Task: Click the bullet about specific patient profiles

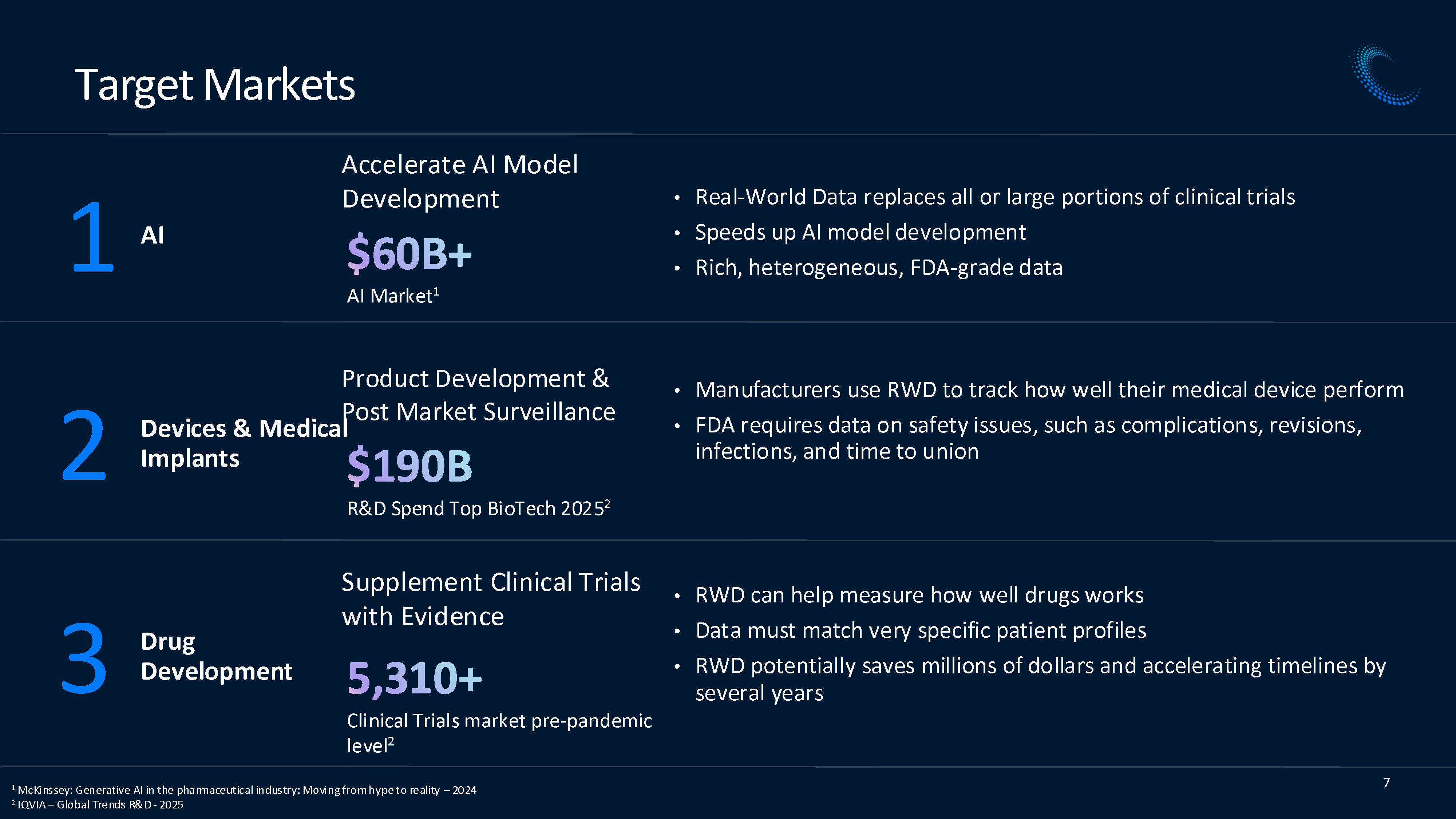Action: [x=921, y=630]
